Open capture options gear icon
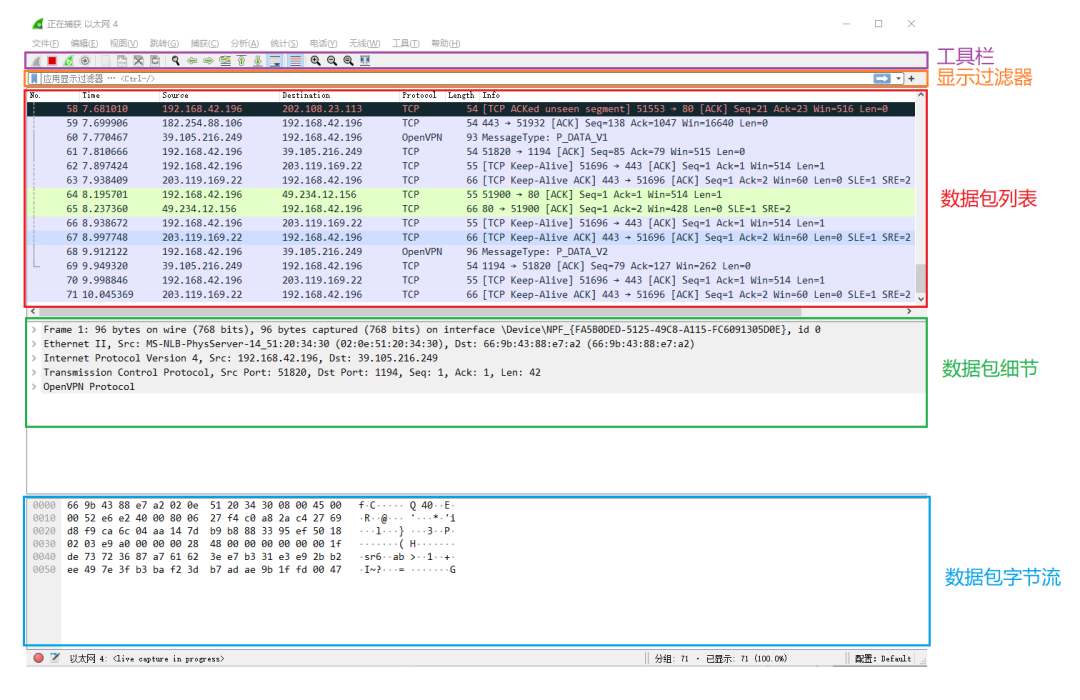This screenshot has height=700, width=1080. point(85,61)
